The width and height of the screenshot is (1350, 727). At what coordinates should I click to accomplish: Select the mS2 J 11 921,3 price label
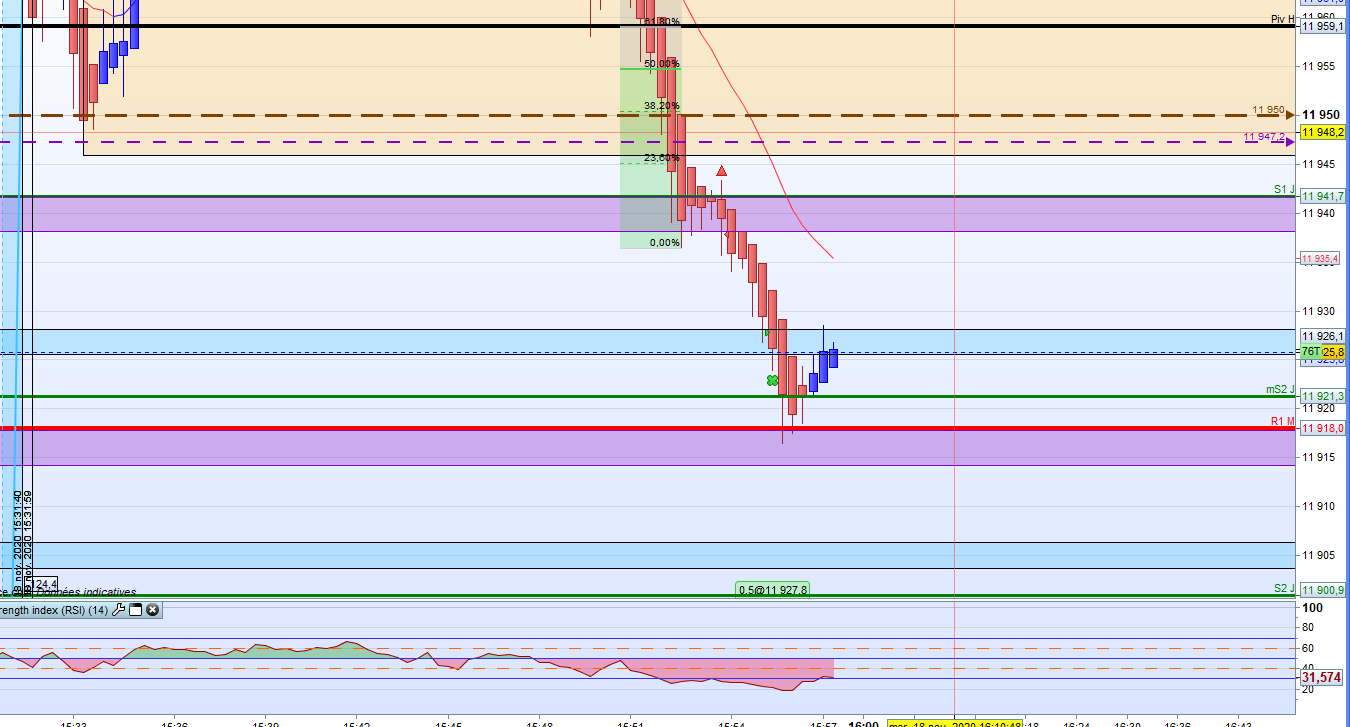tap(1322, 396)
